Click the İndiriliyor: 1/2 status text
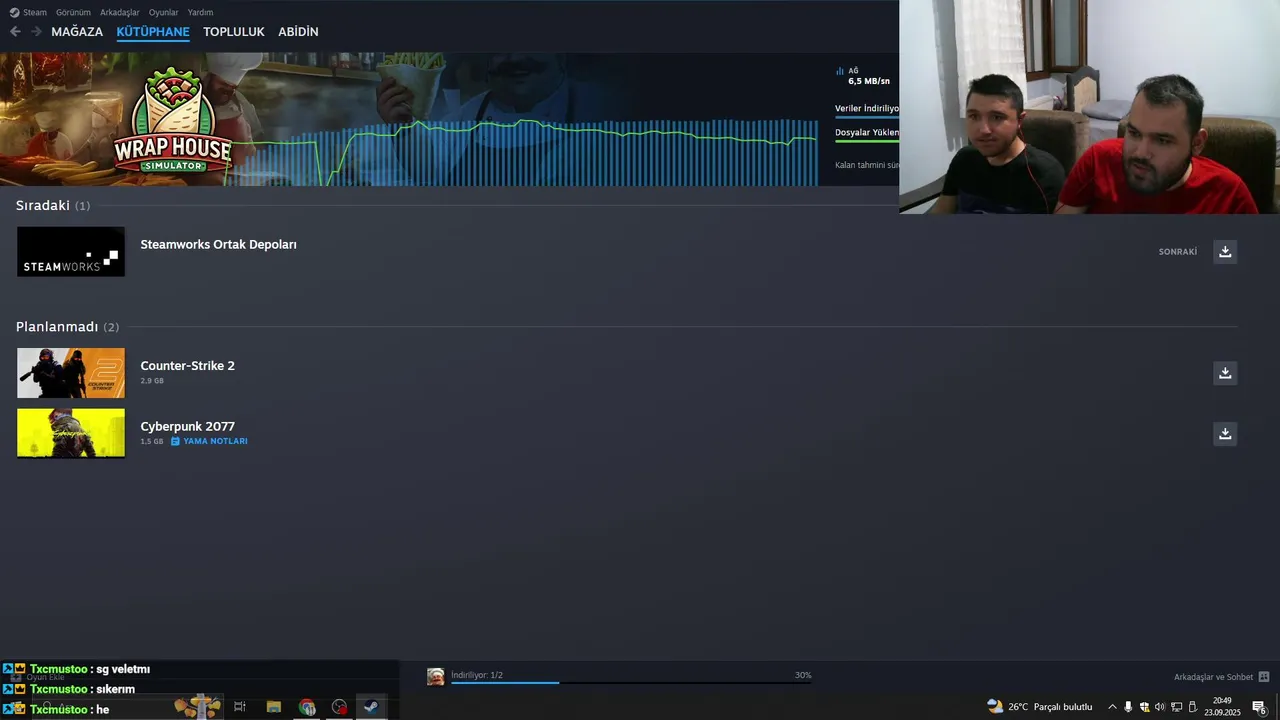1280x720 pixels. 477,675
